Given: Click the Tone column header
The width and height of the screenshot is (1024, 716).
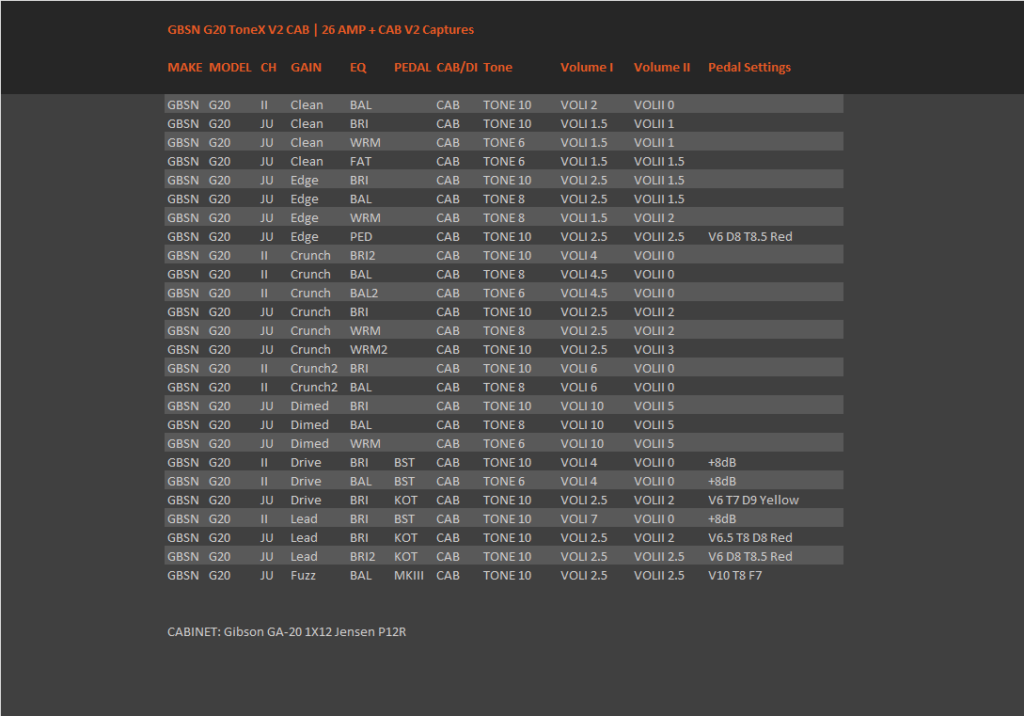Looking at the screenshot, I should coord(498,67).
